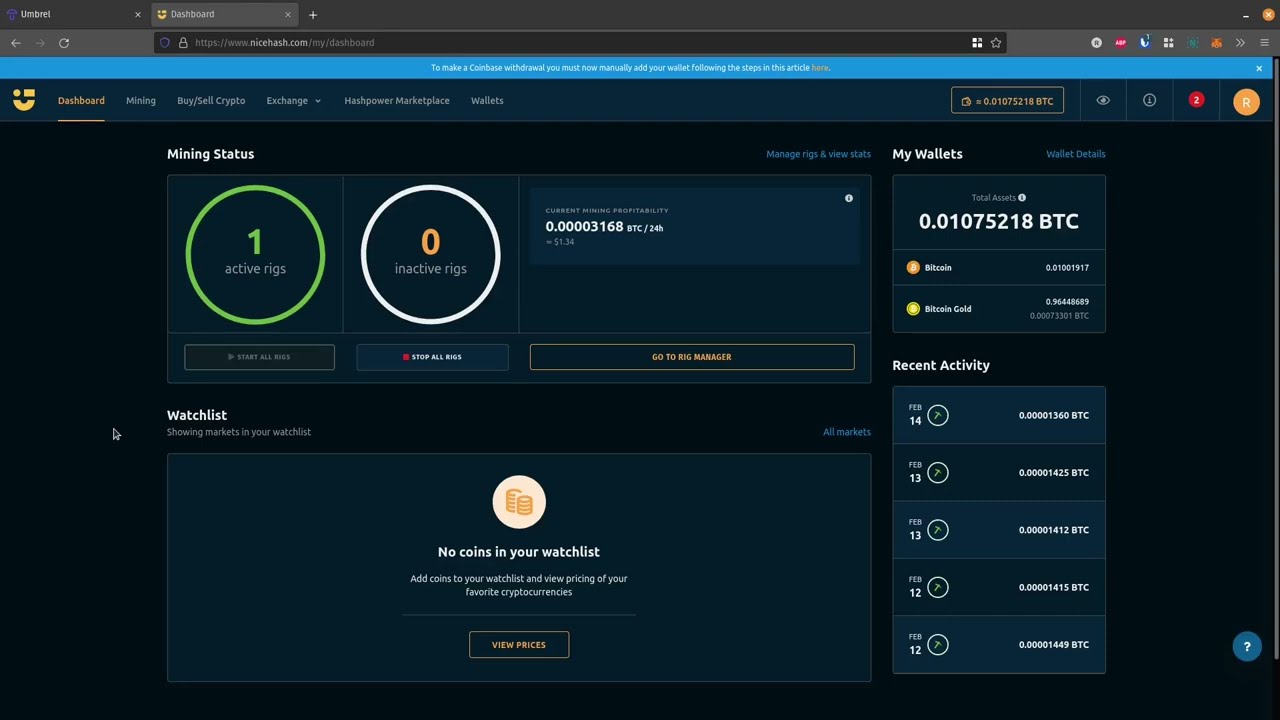Click the page vertical scrollbar
The width and height of the screenshot is (1280, 720).
point(1276,360)
